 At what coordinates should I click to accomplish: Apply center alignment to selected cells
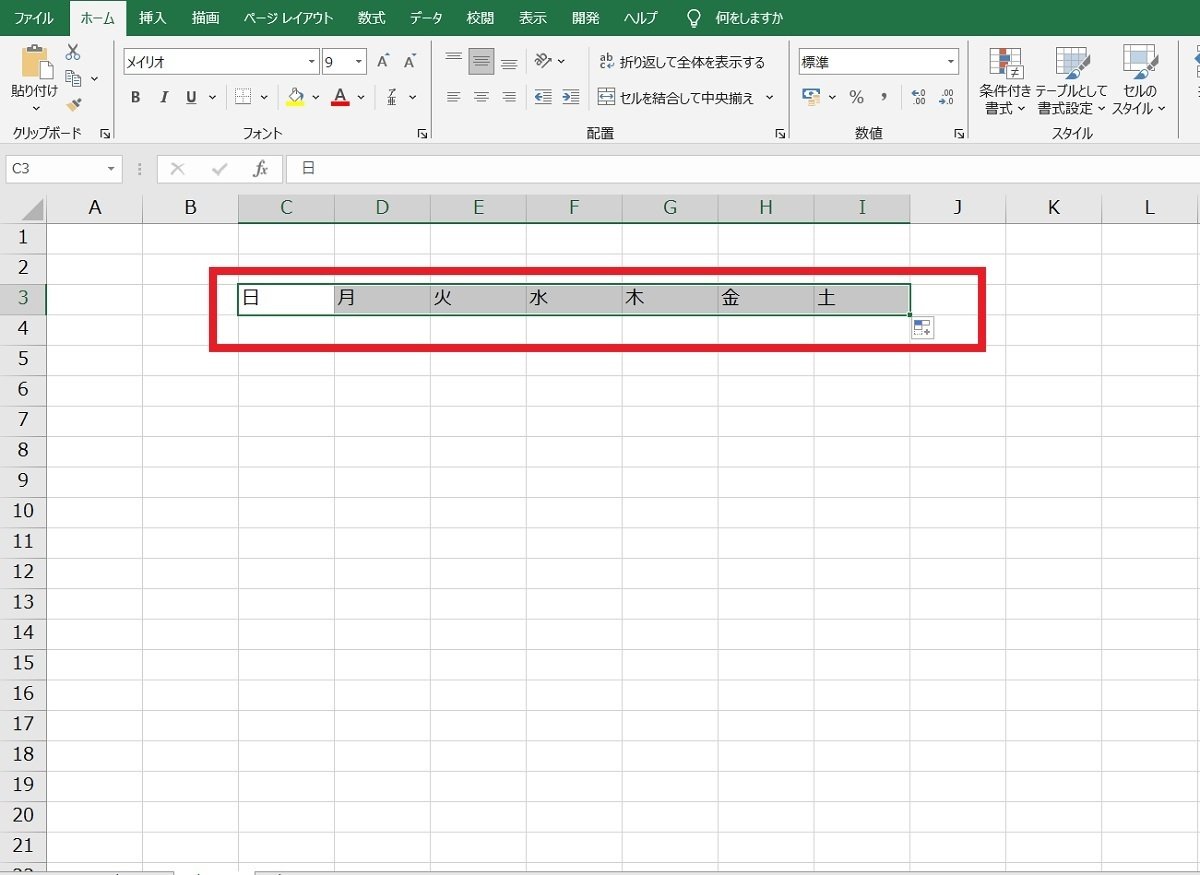click(481, 97)
